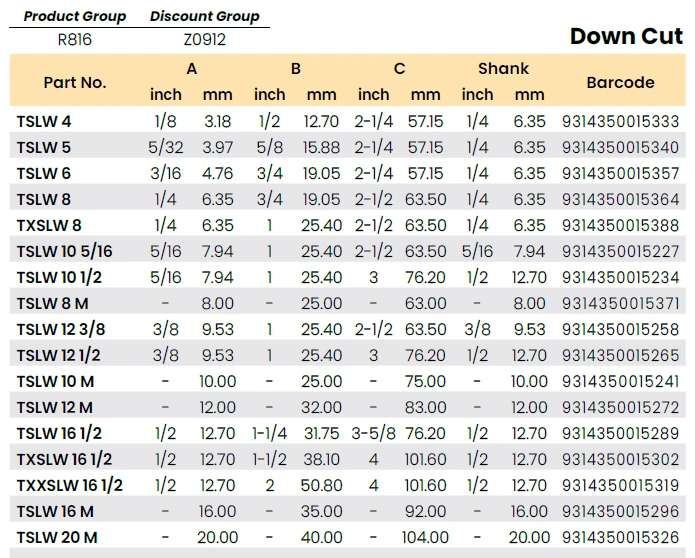Screen dimensions: 695x558
Task: Select the R816 product group value
Action: 75,40
